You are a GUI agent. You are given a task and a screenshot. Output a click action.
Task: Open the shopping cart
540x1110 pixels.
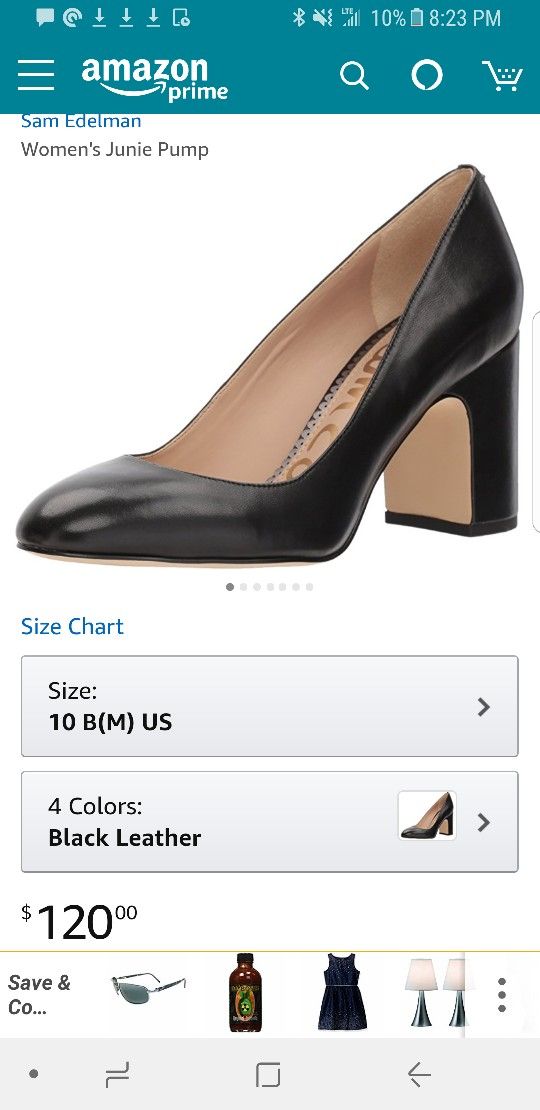[502, 75]
